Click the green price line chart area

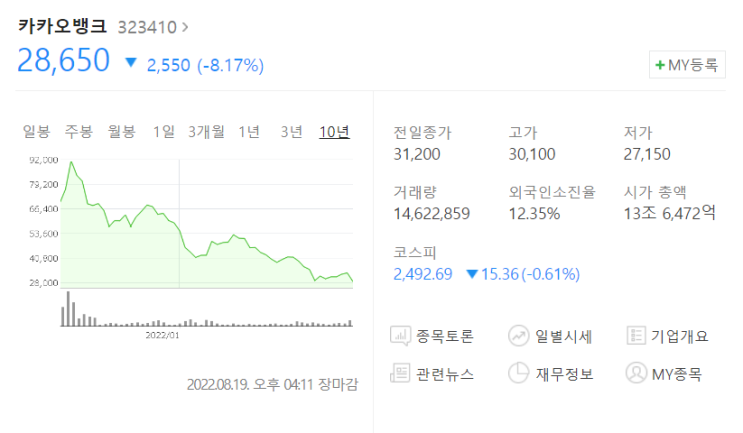click(x=207, y=224)
